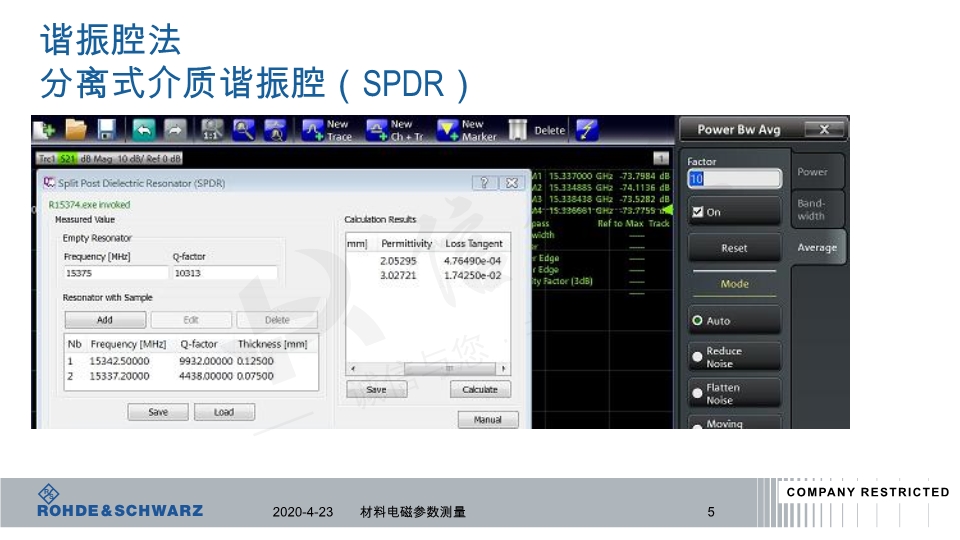This screenshot has width=960, height=540.
Task: Select Flatten Noise averaging mode
Action: click(x=698, y=394)
